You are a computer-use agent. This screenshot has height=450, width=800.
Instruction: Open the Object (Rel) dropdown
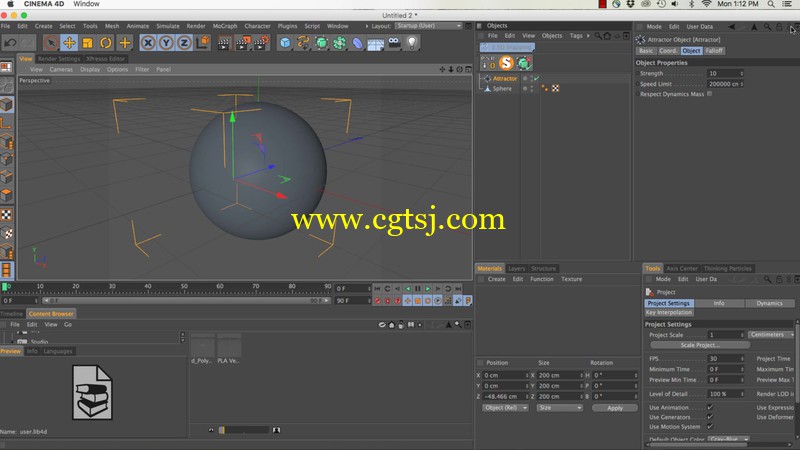coord(505,408)
